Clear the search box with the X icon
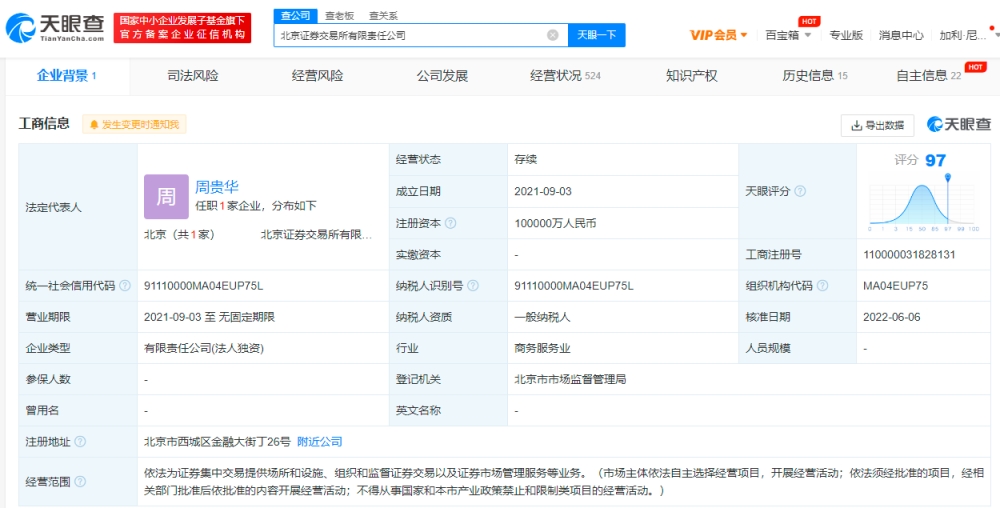1000x508 pixels. point(553,35)
